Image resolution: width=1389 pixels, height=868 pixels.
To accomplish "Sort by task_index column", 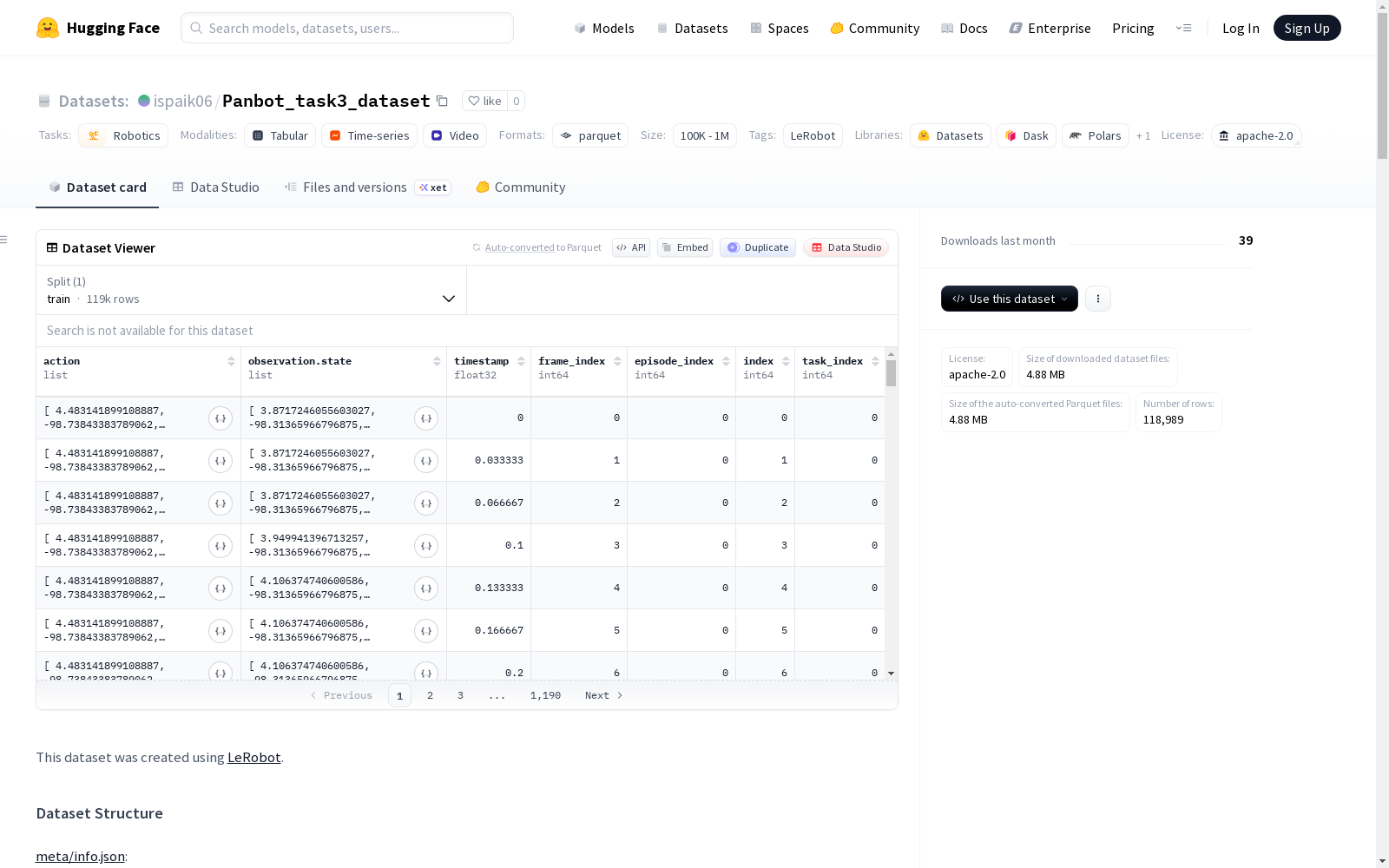I will click(875, 361).
